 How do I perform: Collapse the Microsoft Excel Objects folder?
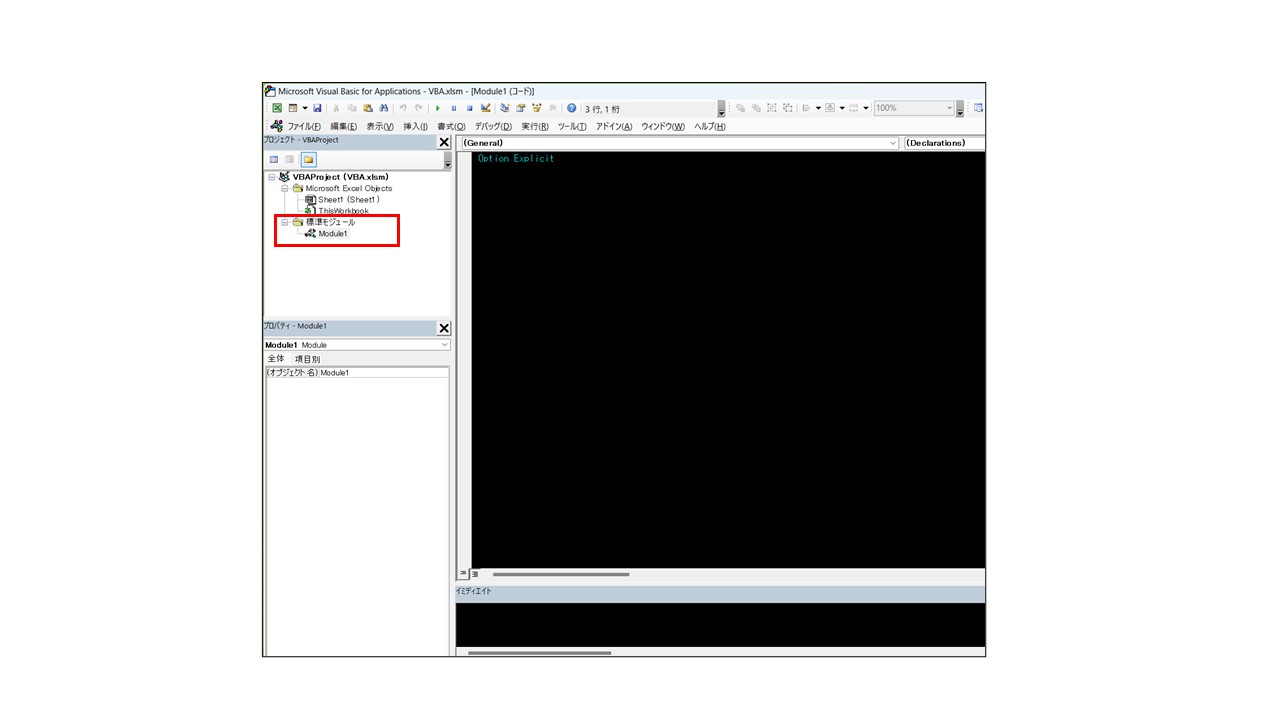pyautogui.click(x=285, y=188)
